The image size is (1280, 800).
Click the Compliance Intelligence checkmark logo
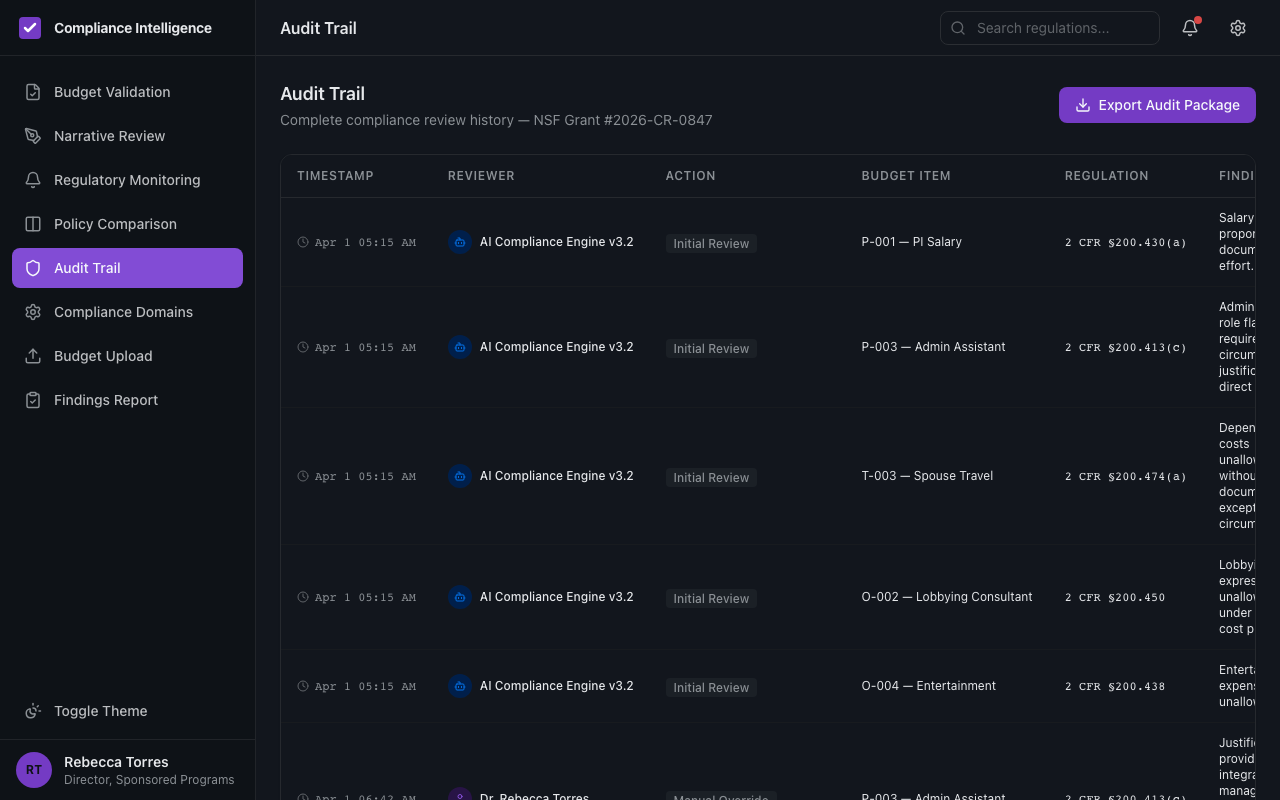pos(30,28)
